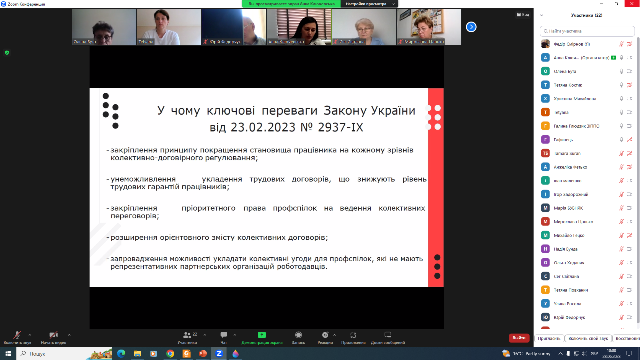The width and height of the screenshot is (640, 360).
Task: Open File Explorer from the taskbar
Action: [x=138, y=353]
